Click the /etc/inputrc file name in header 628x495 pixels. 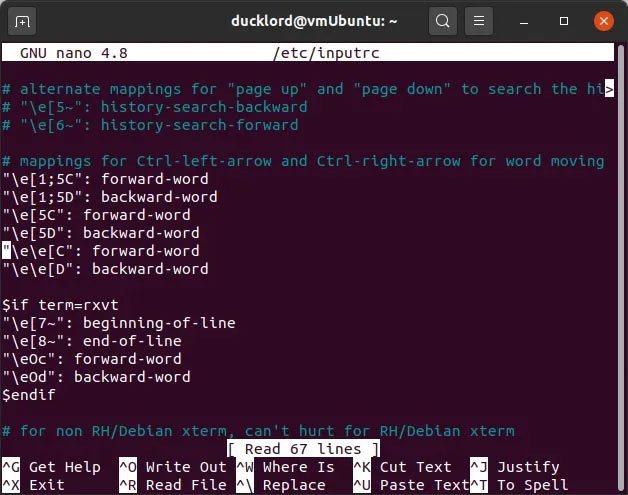pos(326,53)
